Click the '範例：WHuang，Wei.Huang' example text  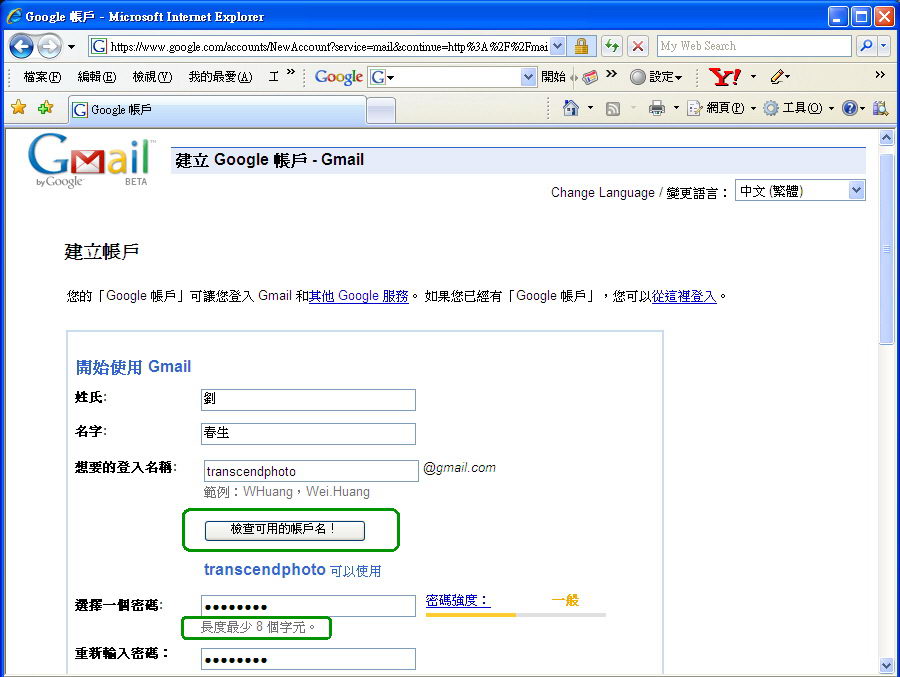click(286, 492)
